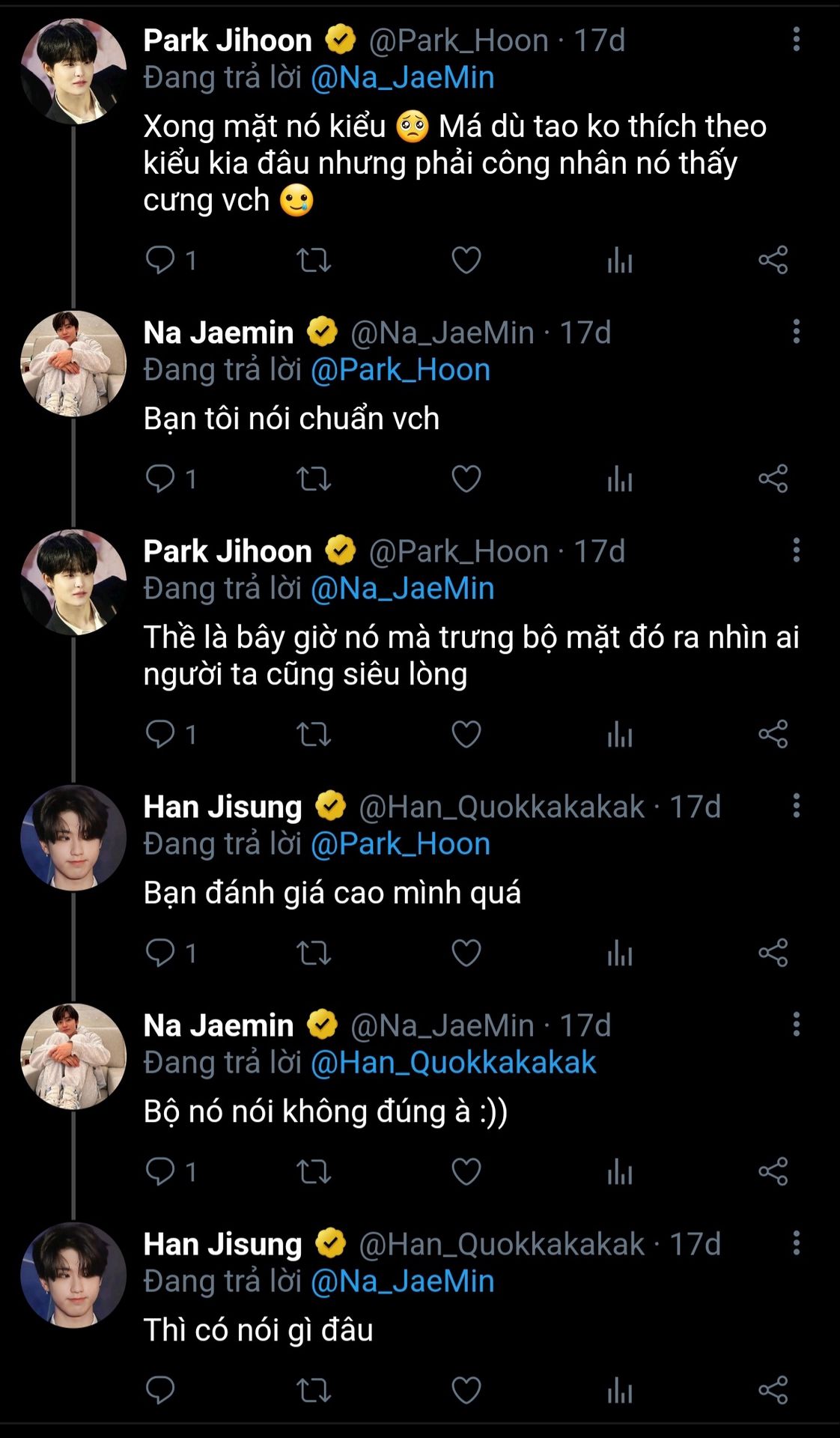Open Han Jisung's avatar on "Bạn đánh giá cao" tweet
Image resolution: width=840 pixels, height=1438 pixels.
point(73,837)
